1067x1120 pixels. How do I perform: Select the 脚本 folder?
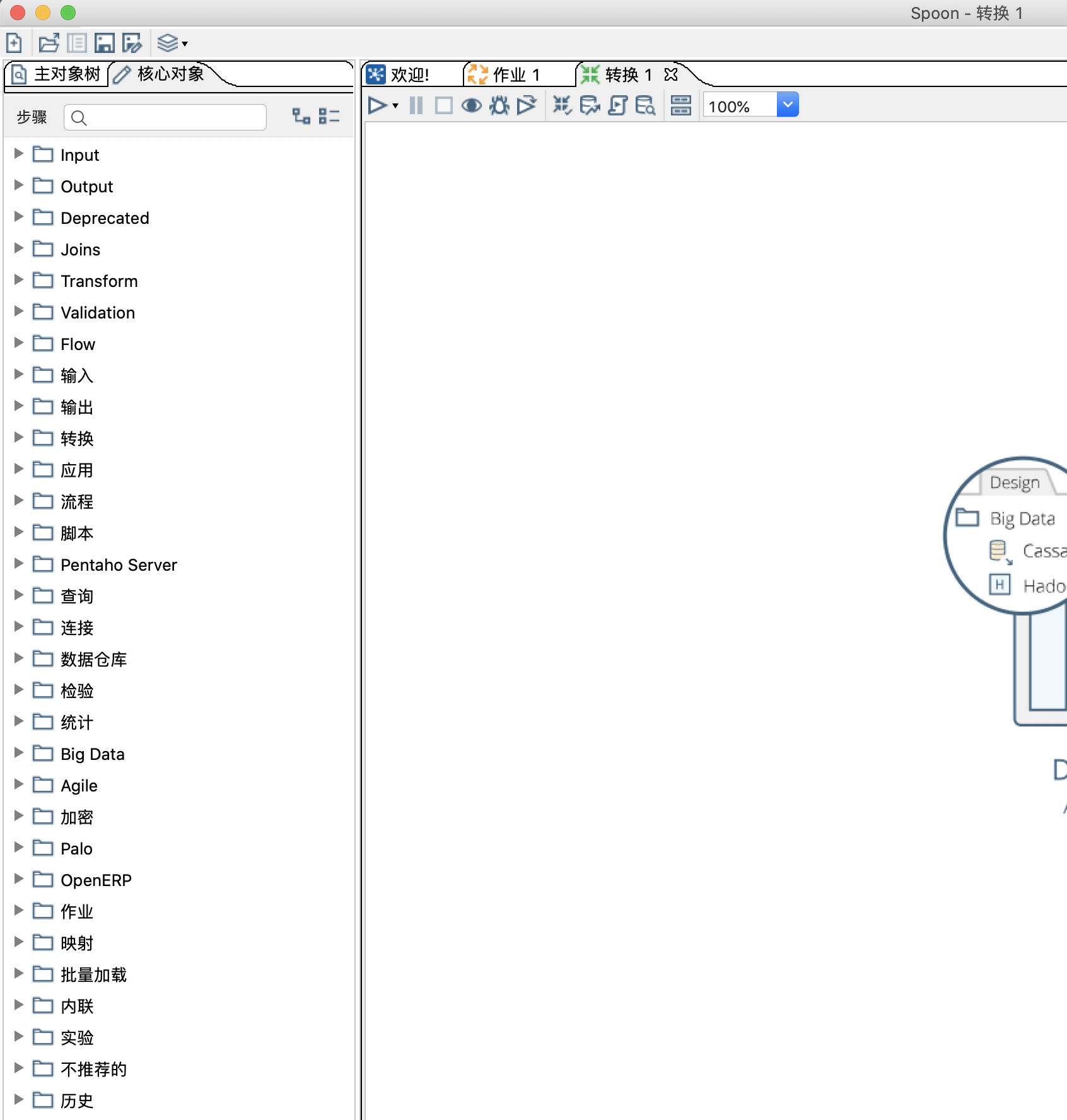tap(77, 534)
